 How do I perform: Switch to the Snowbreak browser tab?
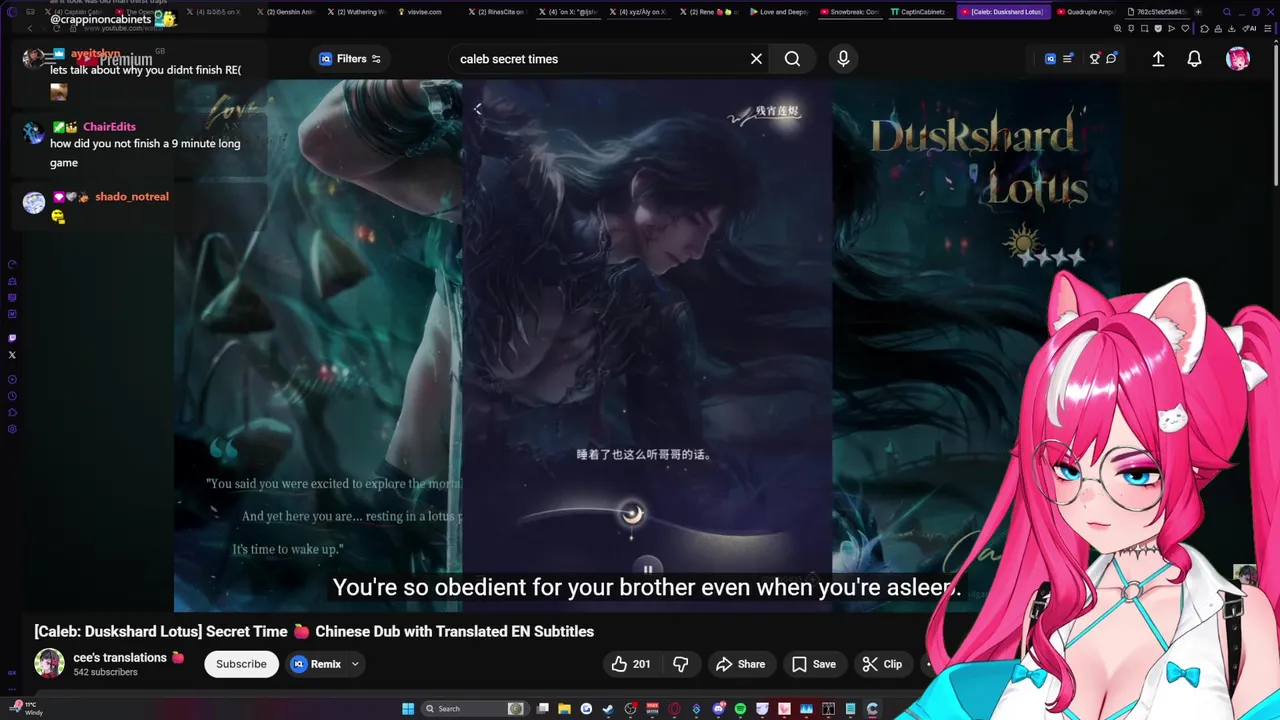tap(850, 12)
